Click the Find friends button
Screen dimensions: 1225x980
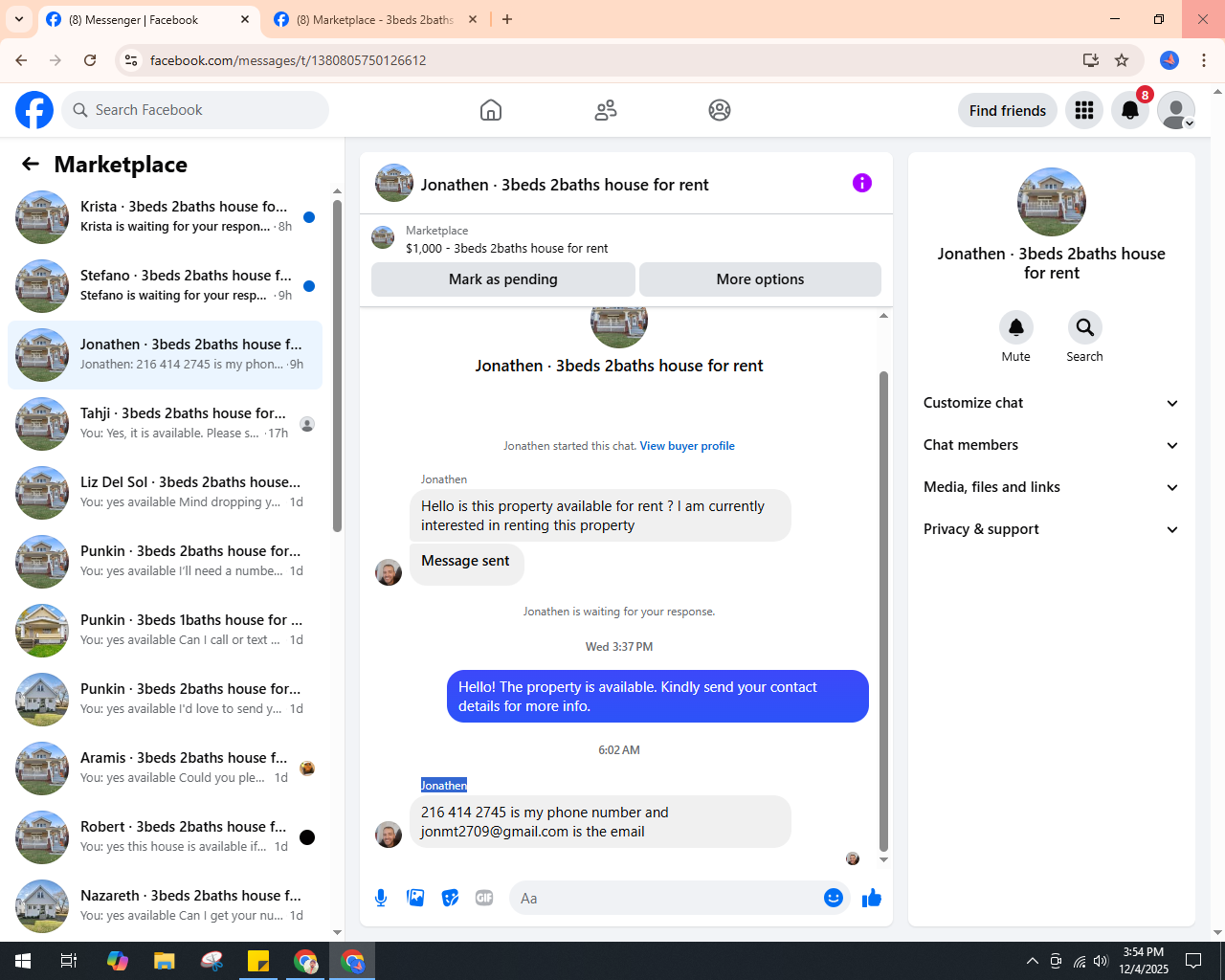point(1008,110)
